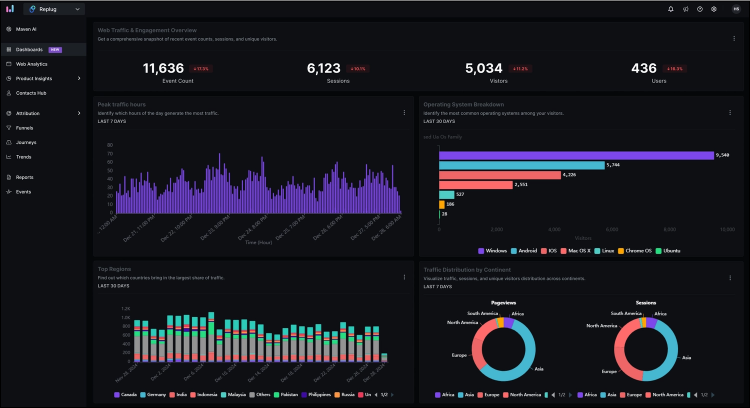Toggle Africa in the Pageviews donut legend
This screenshot has height=408, width=750.
point(444,395)
